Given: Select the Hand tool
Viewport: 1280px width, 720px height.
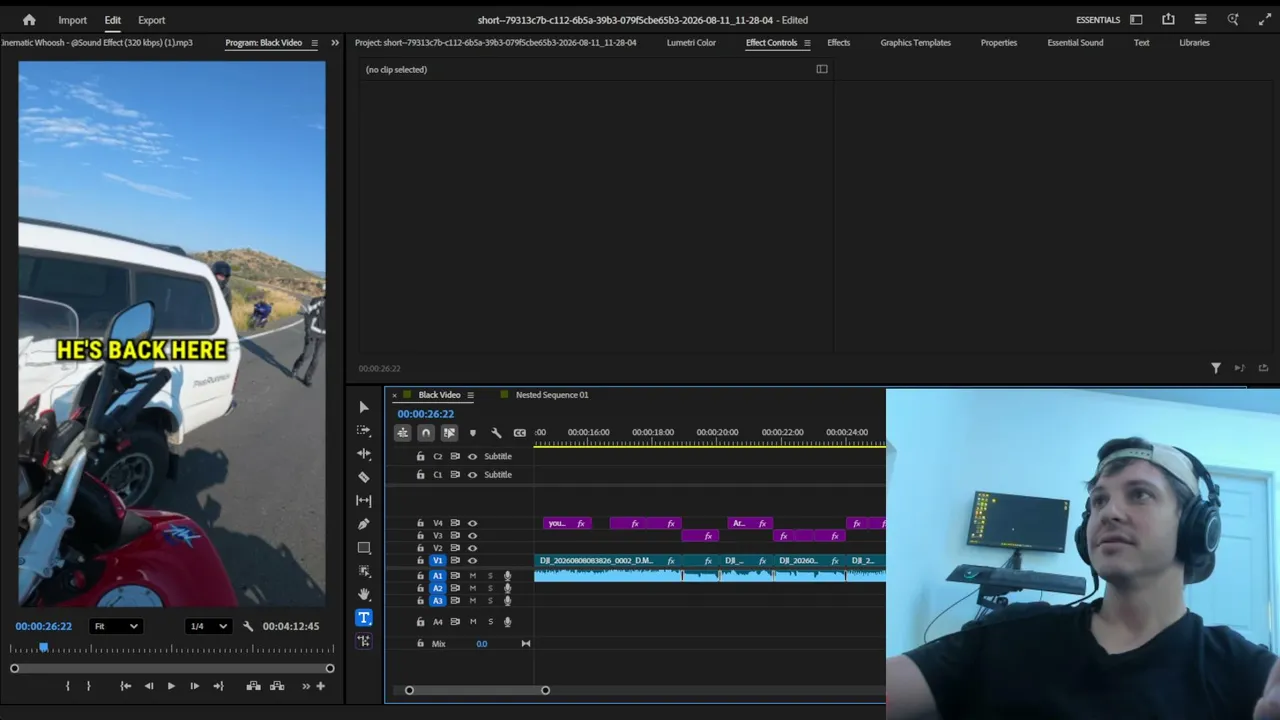Looking at the screenshot, I should click(364, 594).
